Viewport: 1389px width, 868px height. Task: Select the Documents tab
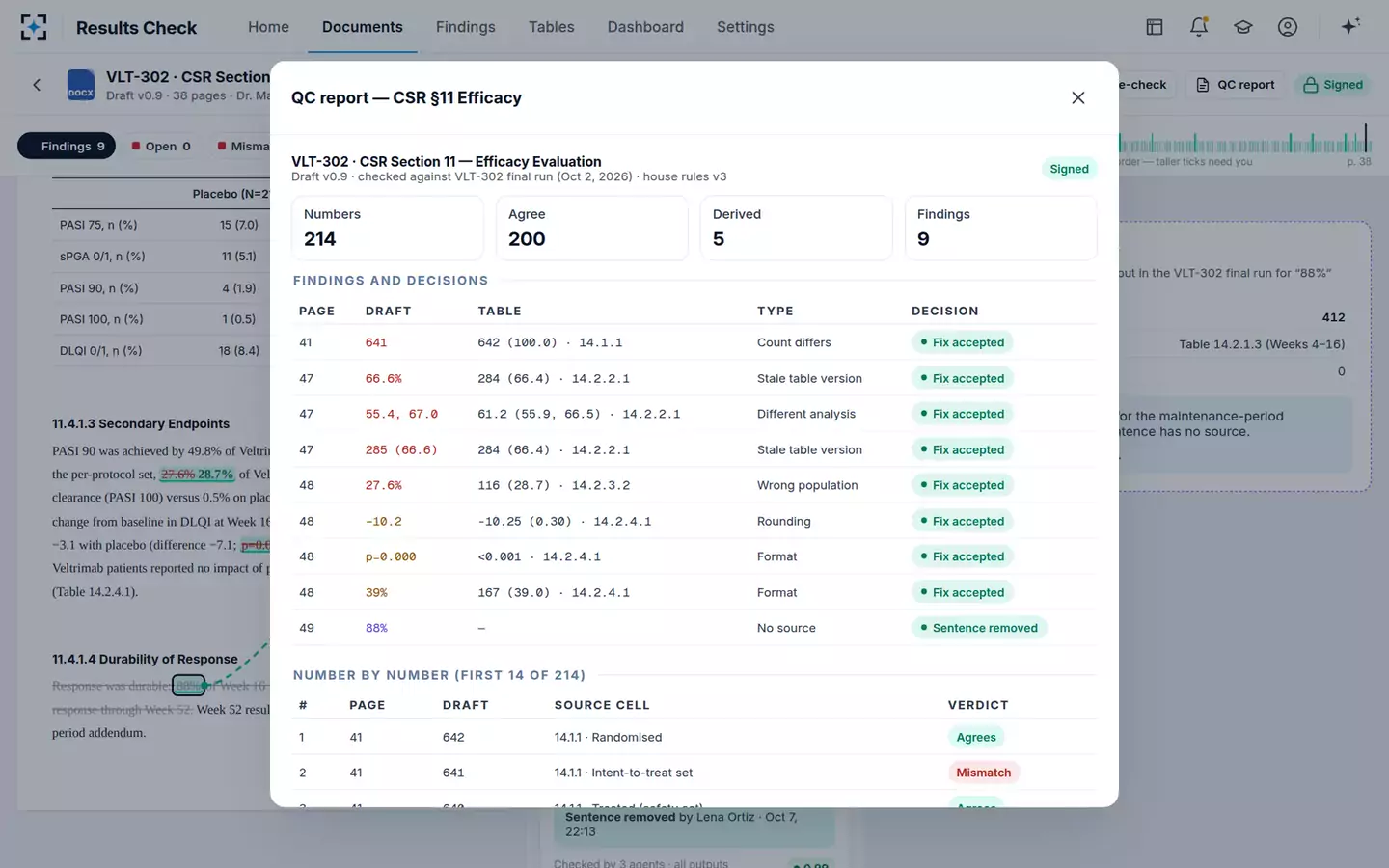363,27
